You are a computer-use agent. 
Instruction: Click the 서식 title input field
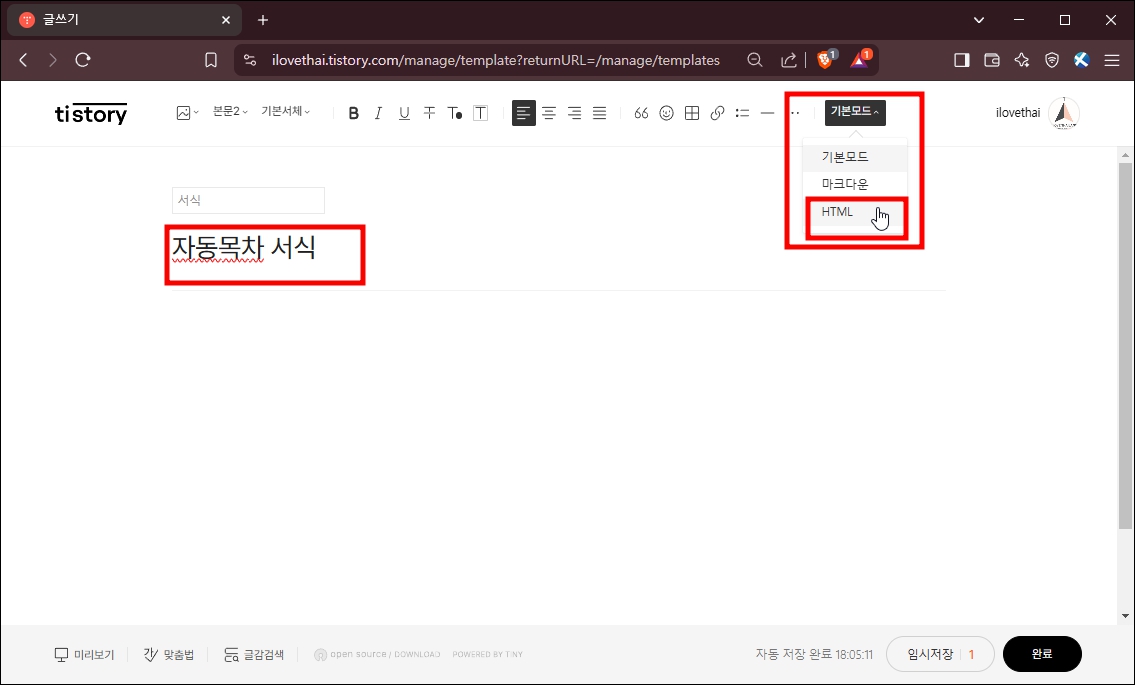pyautogui.click(x=248, y=199)
